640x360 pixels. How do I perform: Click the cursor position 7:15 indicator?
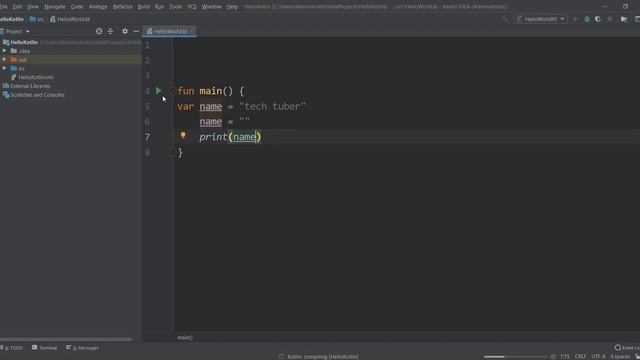[564, 356]
